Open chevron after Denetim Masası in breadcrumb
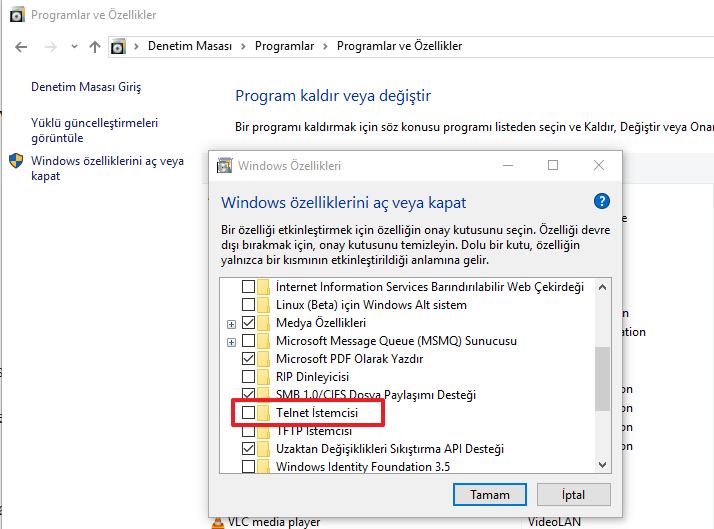The width and height of the screenshot is (714, 529). click(243, 46)
